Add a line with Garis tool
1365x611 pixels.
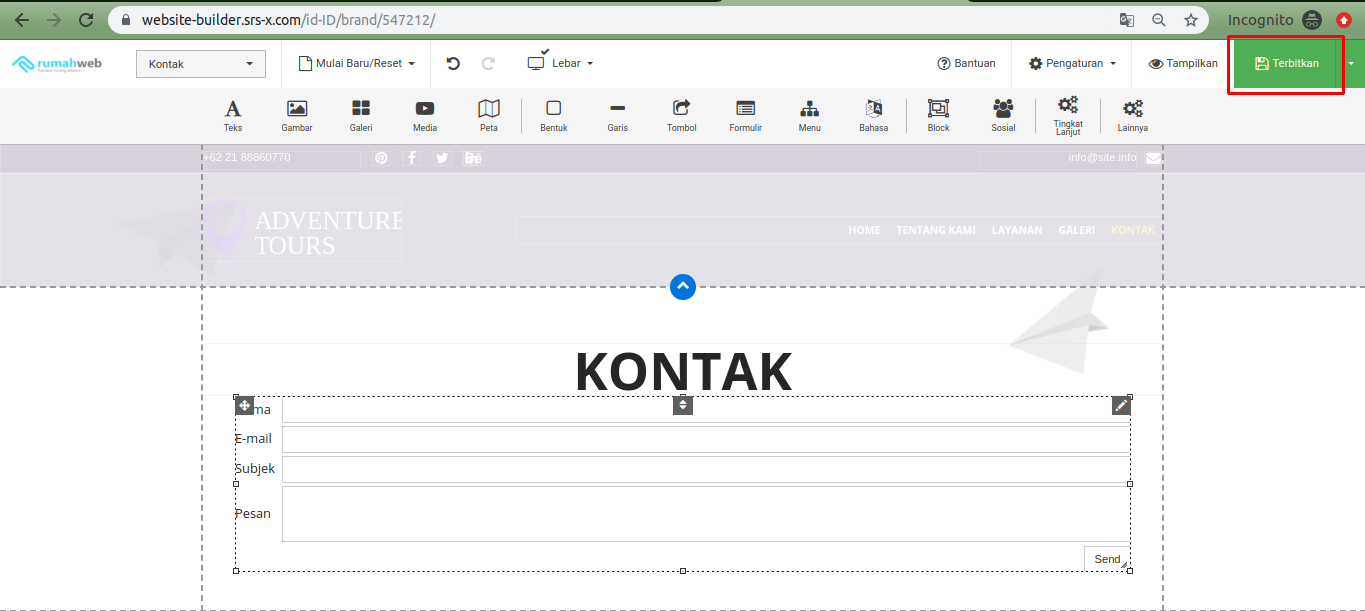point(618,115)
